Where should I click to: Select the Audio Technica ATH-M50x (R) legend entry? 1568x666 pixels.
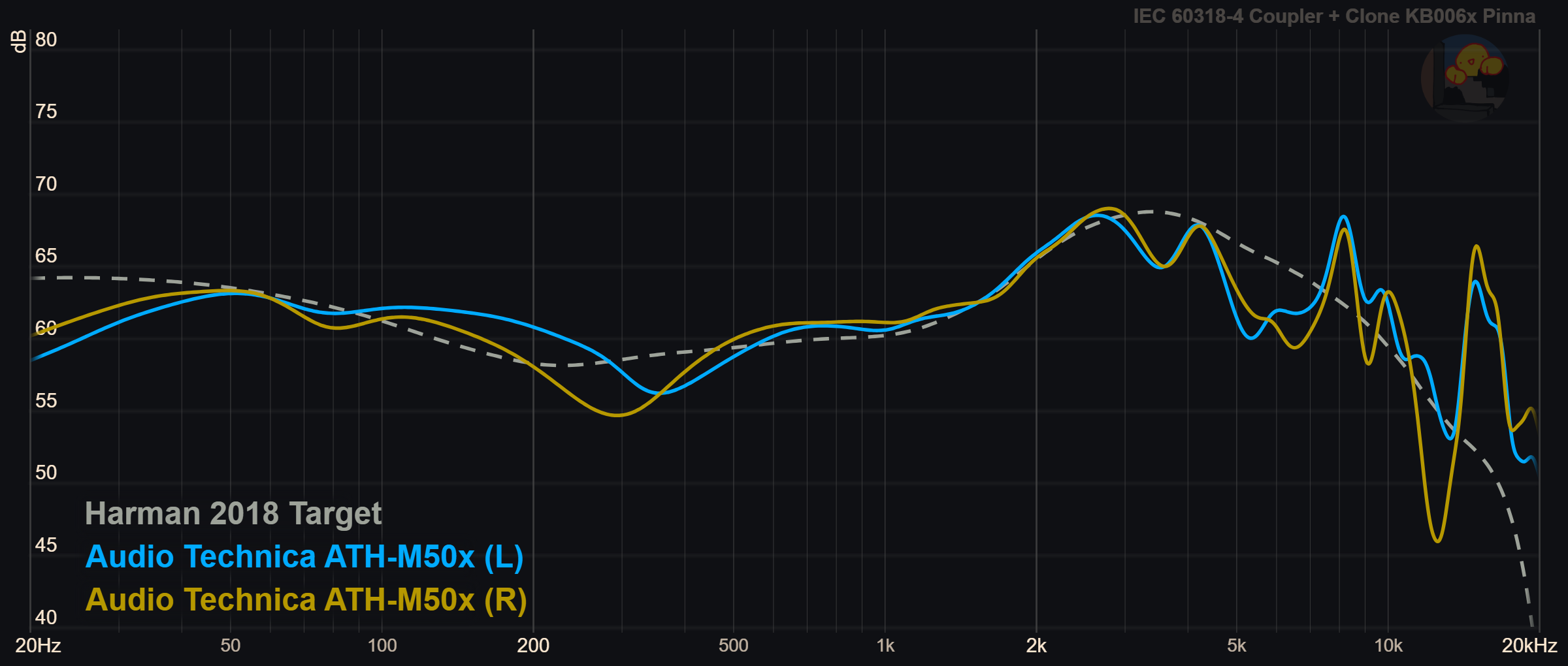(306, 600)
